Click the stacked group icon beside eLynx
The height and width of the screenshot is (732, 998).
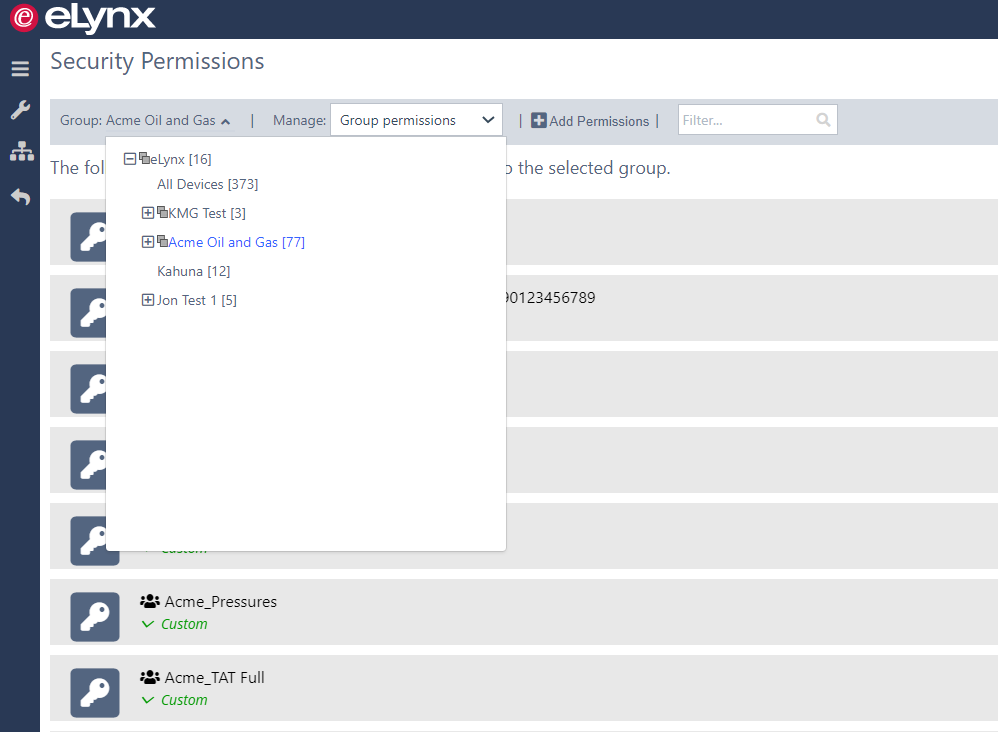coord(144,158)
